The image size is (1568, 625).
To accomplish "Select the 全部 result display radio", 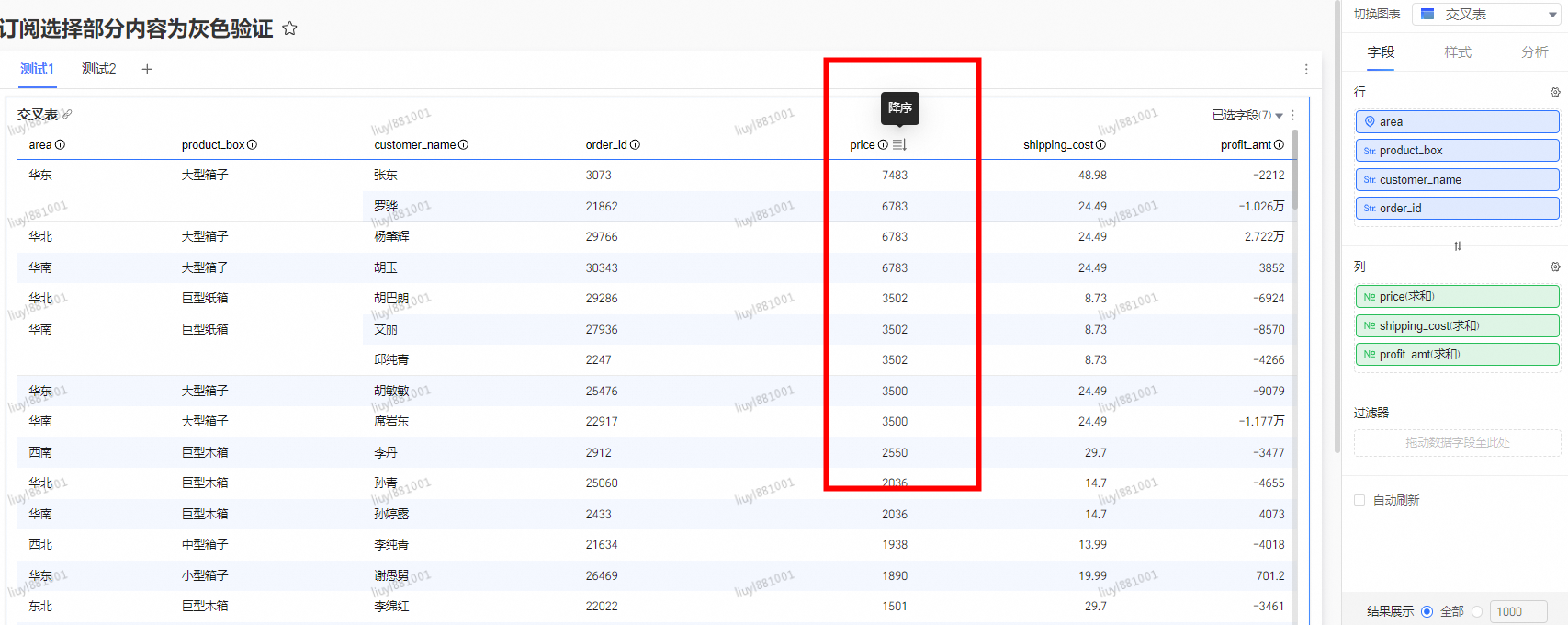I will pos(1427,611).
